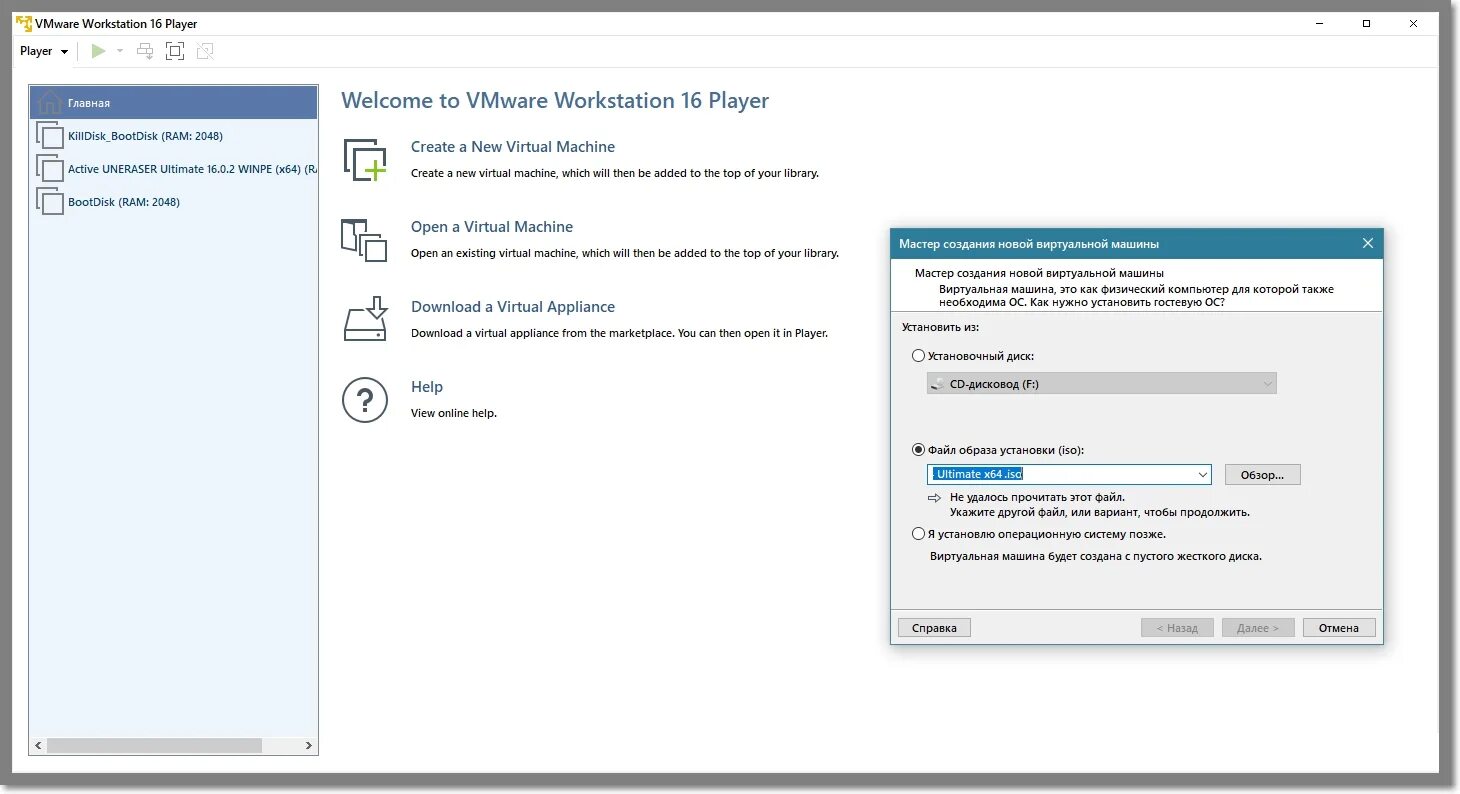The width and height of the screenshot is (1460, 794).
Task: Select Файл образа установки (iso) radio button
Action: point(918,450)
